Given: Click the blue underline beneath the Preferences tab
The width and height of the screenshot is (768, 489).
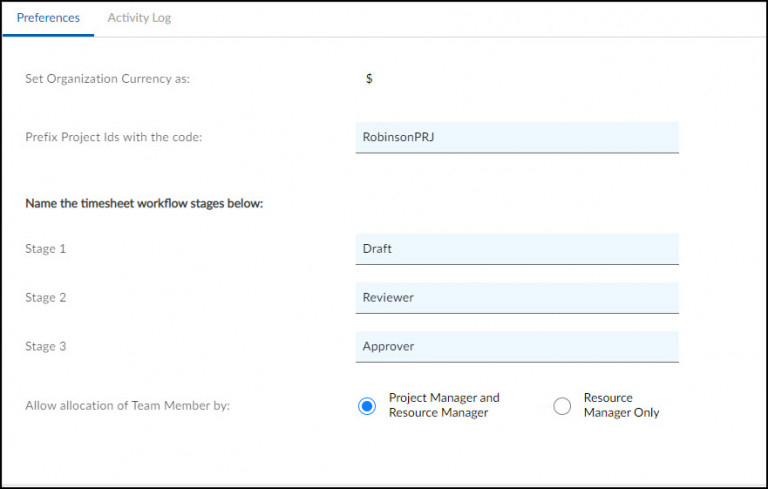Looking at the screenshot, I should pyautogui.click(x=48, y=35).
